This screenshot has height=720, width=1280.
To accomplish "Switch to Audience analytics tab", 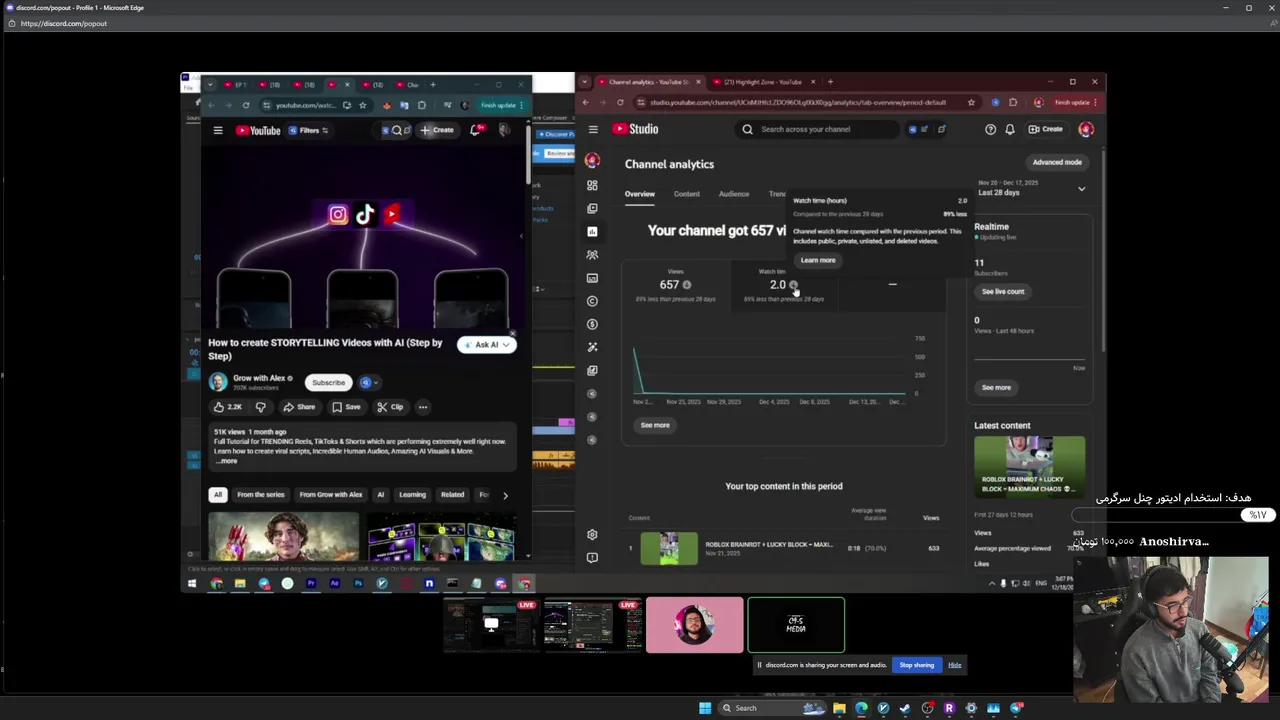I will click(734, 194).
